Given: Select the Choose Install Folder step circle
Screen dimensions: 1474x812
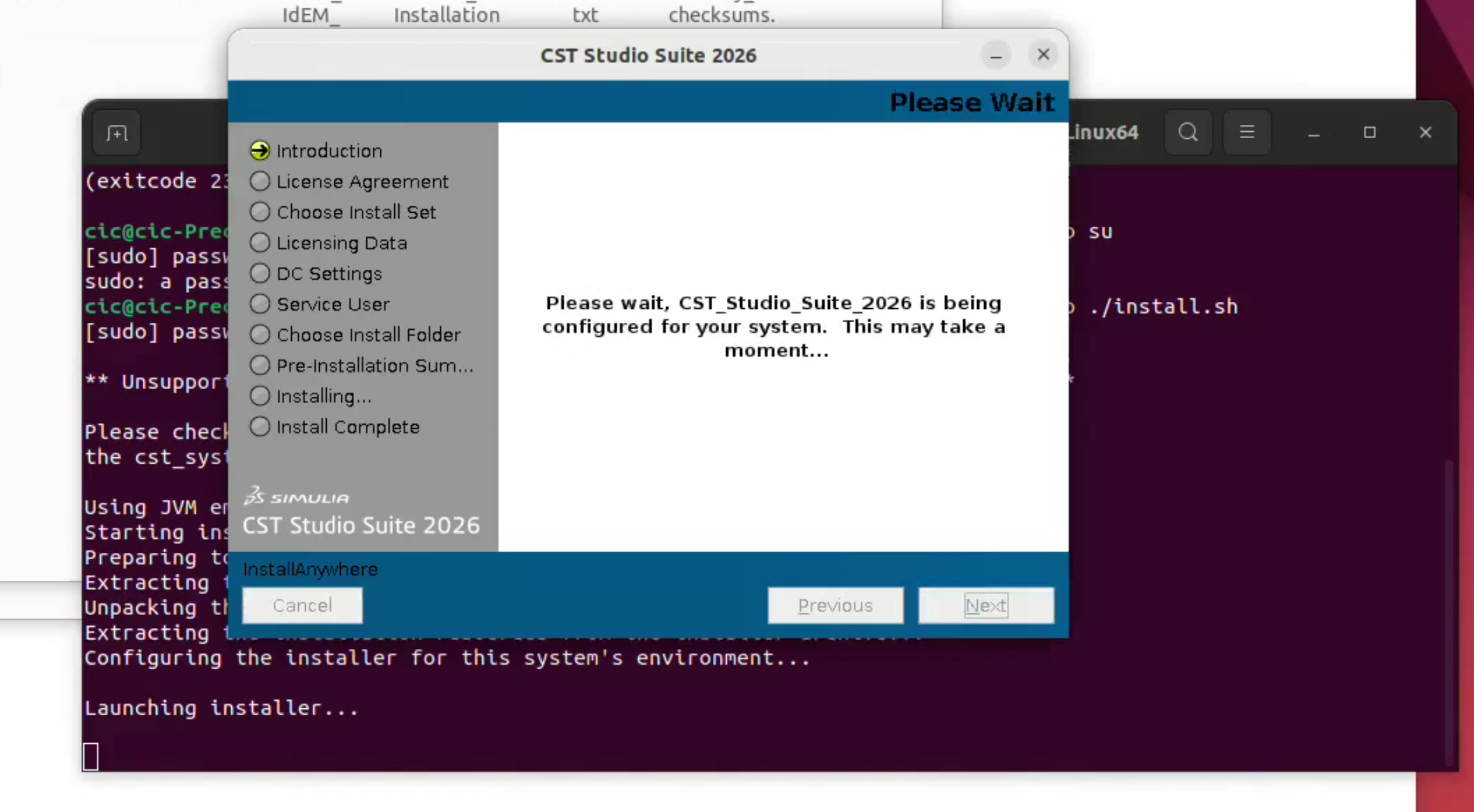Looking at the screenshot, I should click(x=260, y=334).
